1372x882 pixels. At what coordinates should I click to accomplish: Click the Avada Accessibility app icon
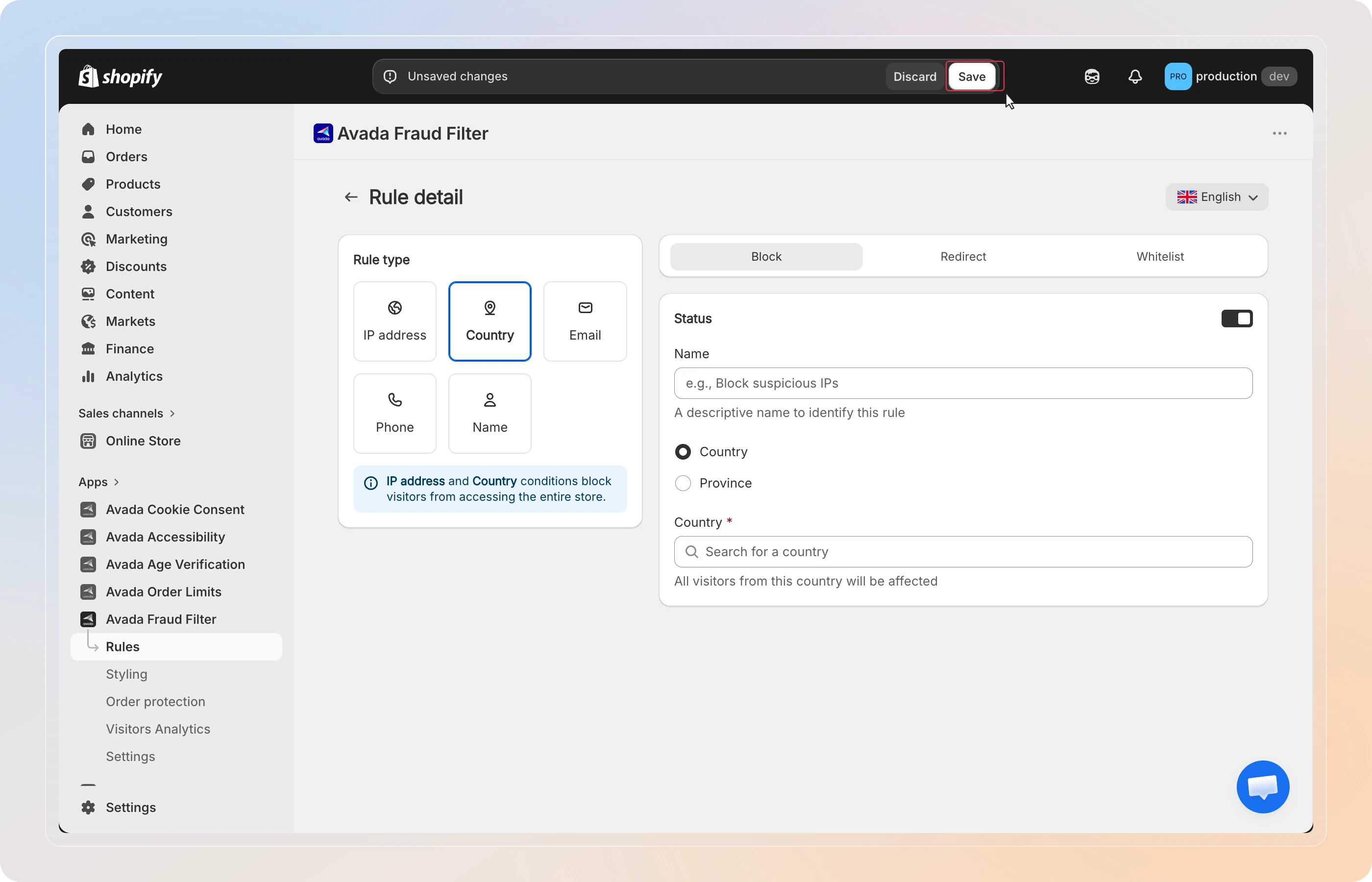click(x=88, y=537)
